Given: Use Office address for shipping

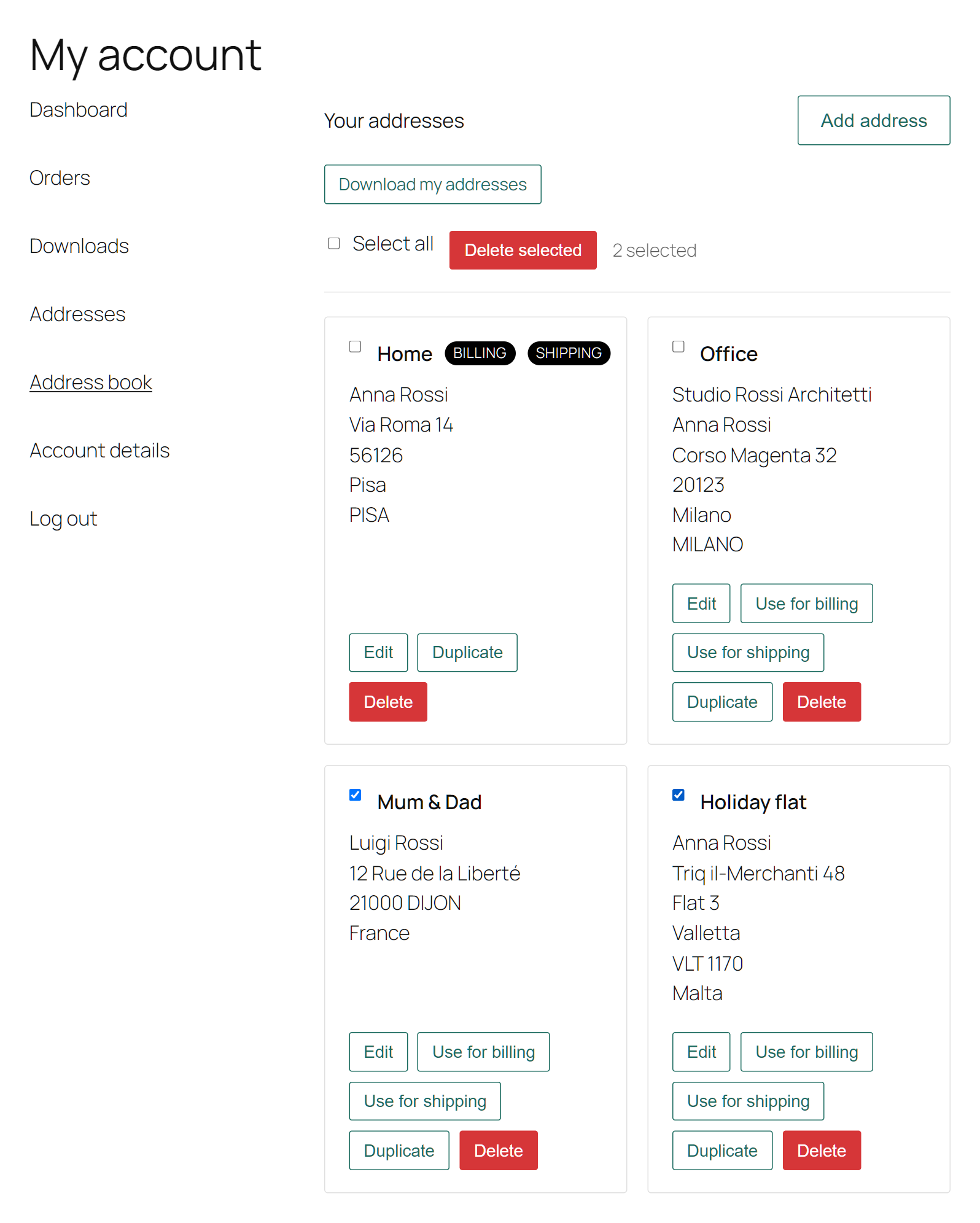Looking at the screenshot, I should 748,653.
